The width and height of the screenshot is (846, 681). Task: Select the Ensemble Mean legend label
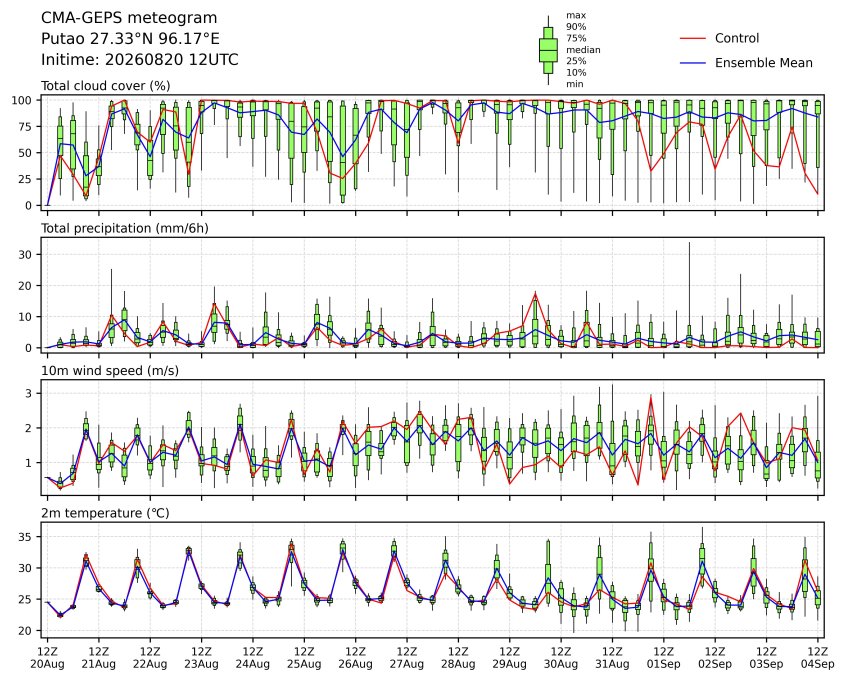pyautogui.click(x=763, y=63)
